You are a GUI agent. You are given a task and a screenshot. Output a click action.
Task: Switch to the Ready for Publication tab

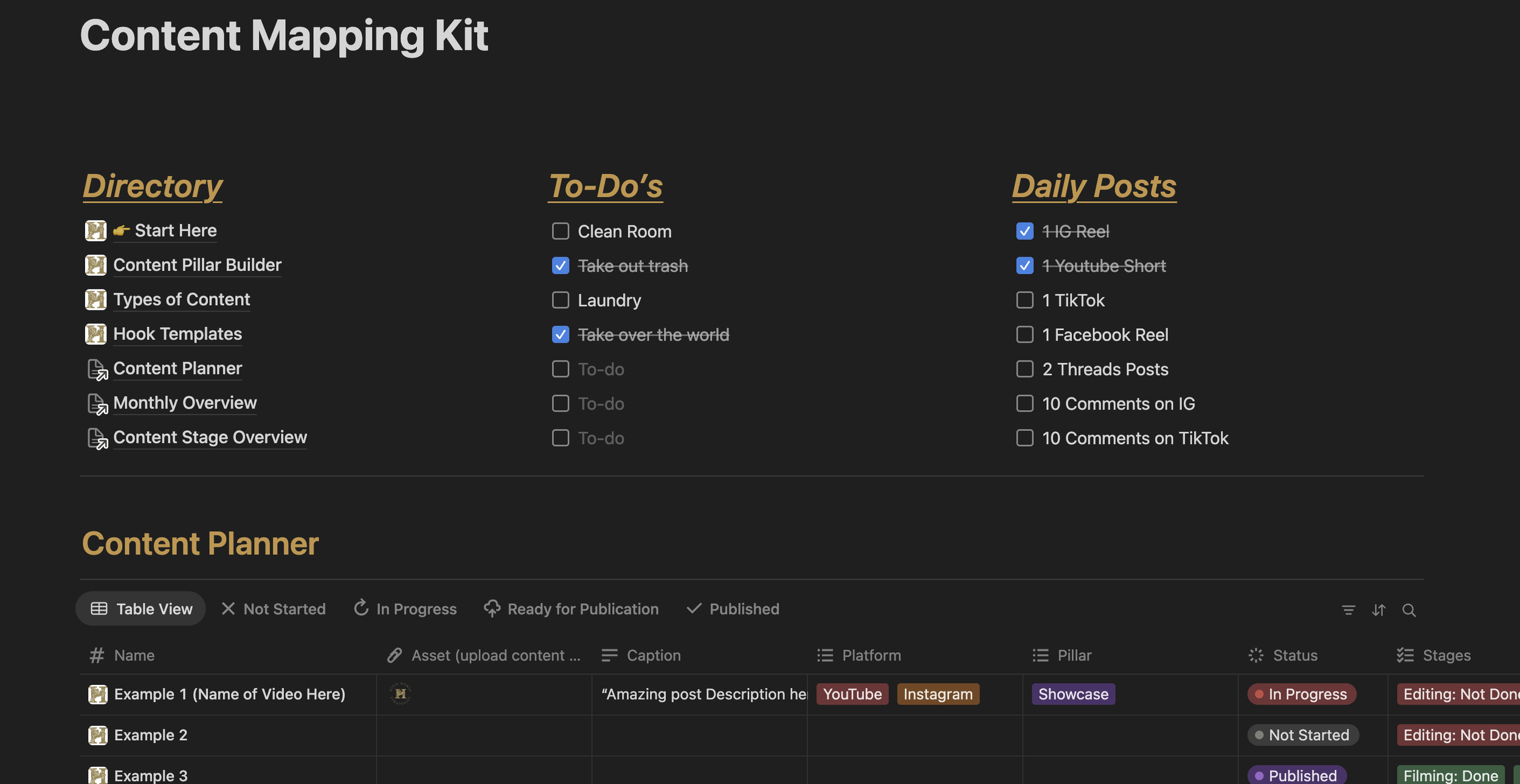click(571, 609)
